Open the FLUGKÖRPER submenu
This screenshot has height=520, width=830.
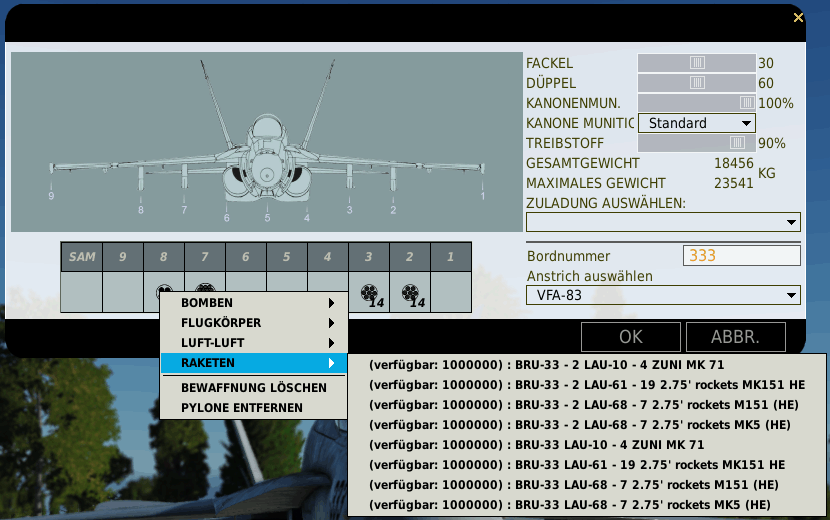tap(254, 323)
